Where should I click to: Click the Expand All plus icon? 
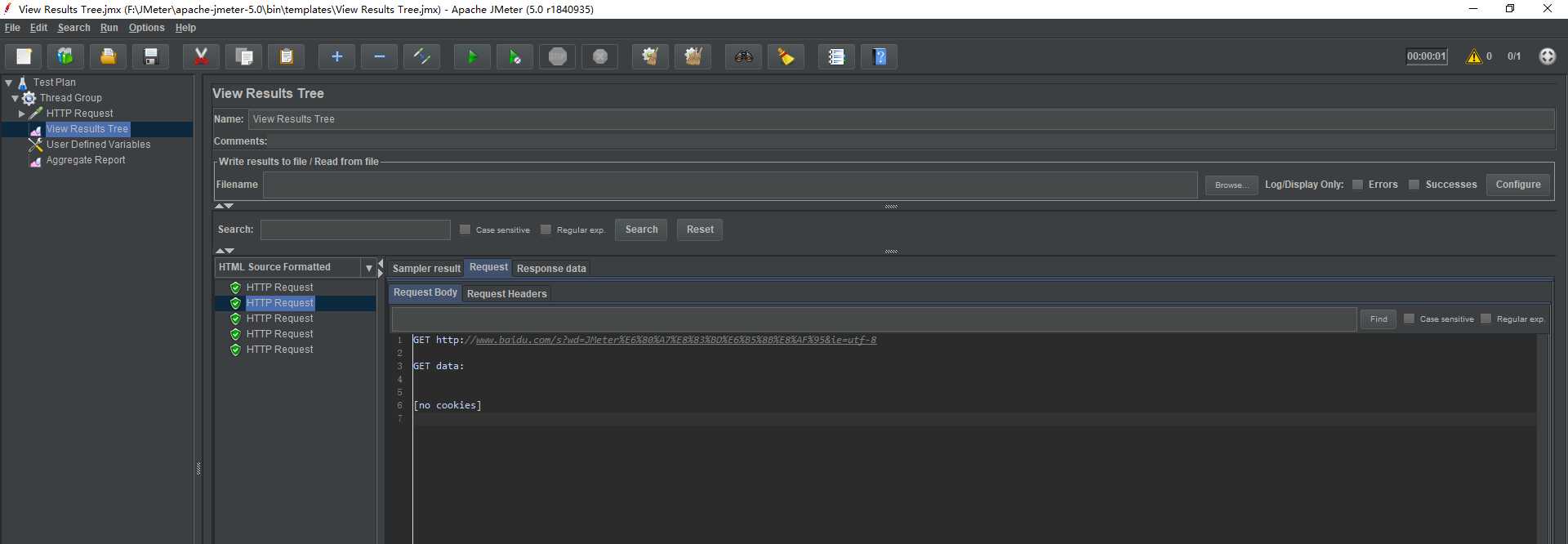[336, 56]
